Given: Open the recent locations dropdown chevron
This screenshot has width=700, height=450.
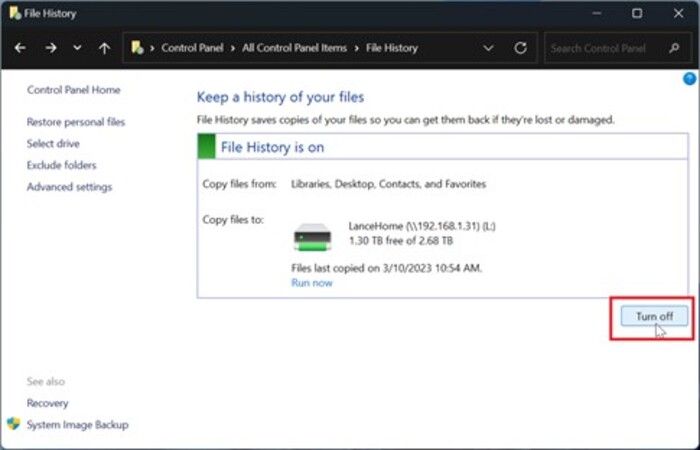Looking at the screenshot, I should (x=77, y=48).
